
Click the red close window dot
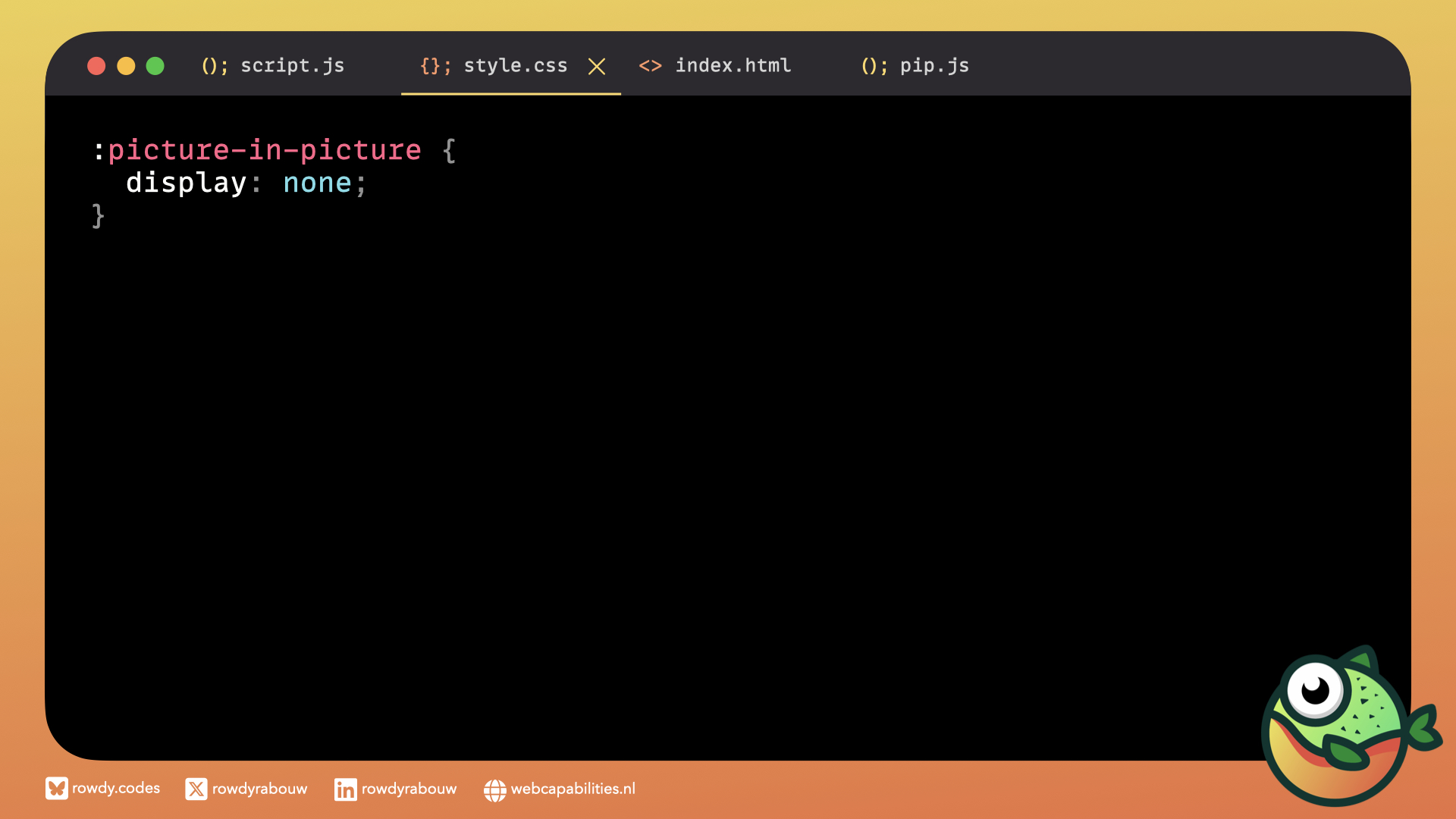coord(96,66)
